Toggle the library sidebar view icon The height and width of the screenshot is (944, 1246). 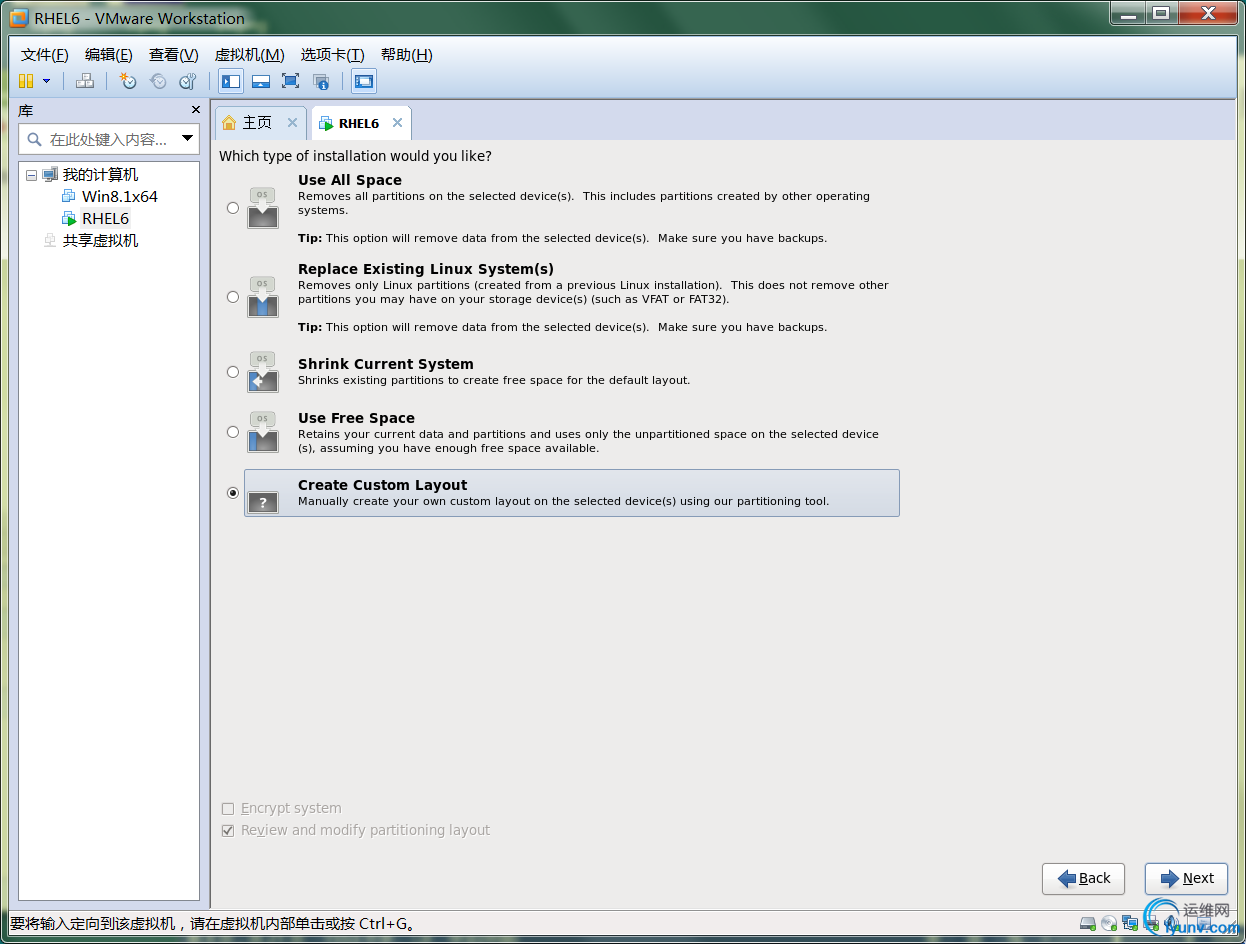point(231,81)
